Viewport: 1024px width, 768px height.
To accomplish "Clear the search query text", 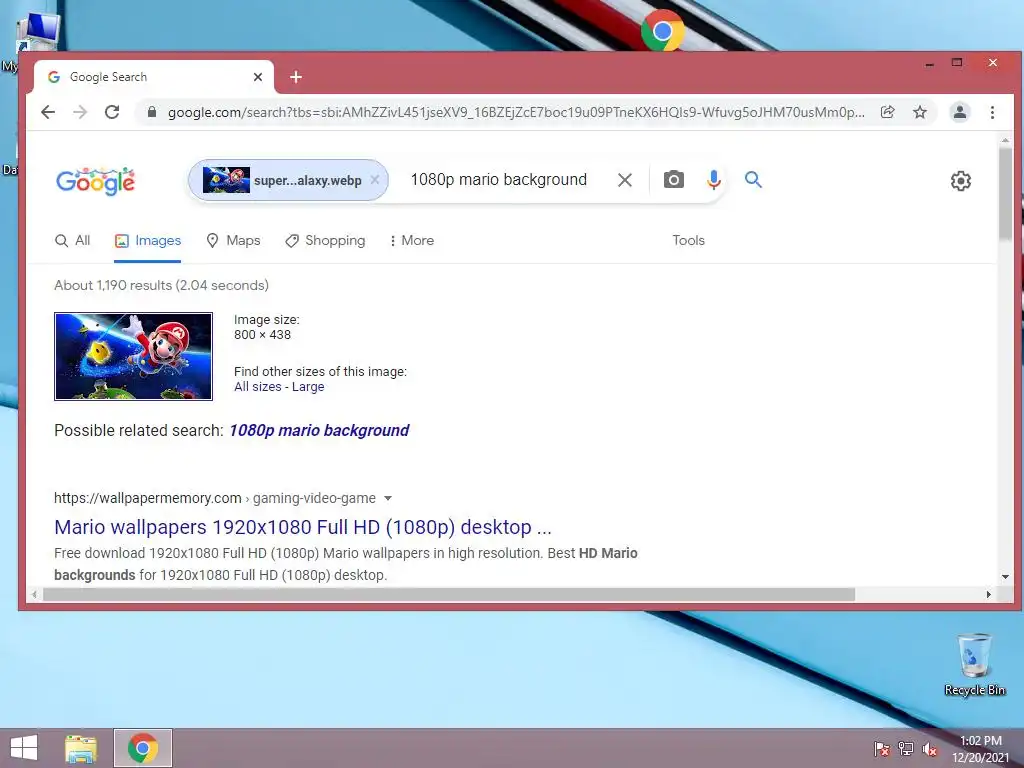I will pyautogui.click(x=625, y=180).
